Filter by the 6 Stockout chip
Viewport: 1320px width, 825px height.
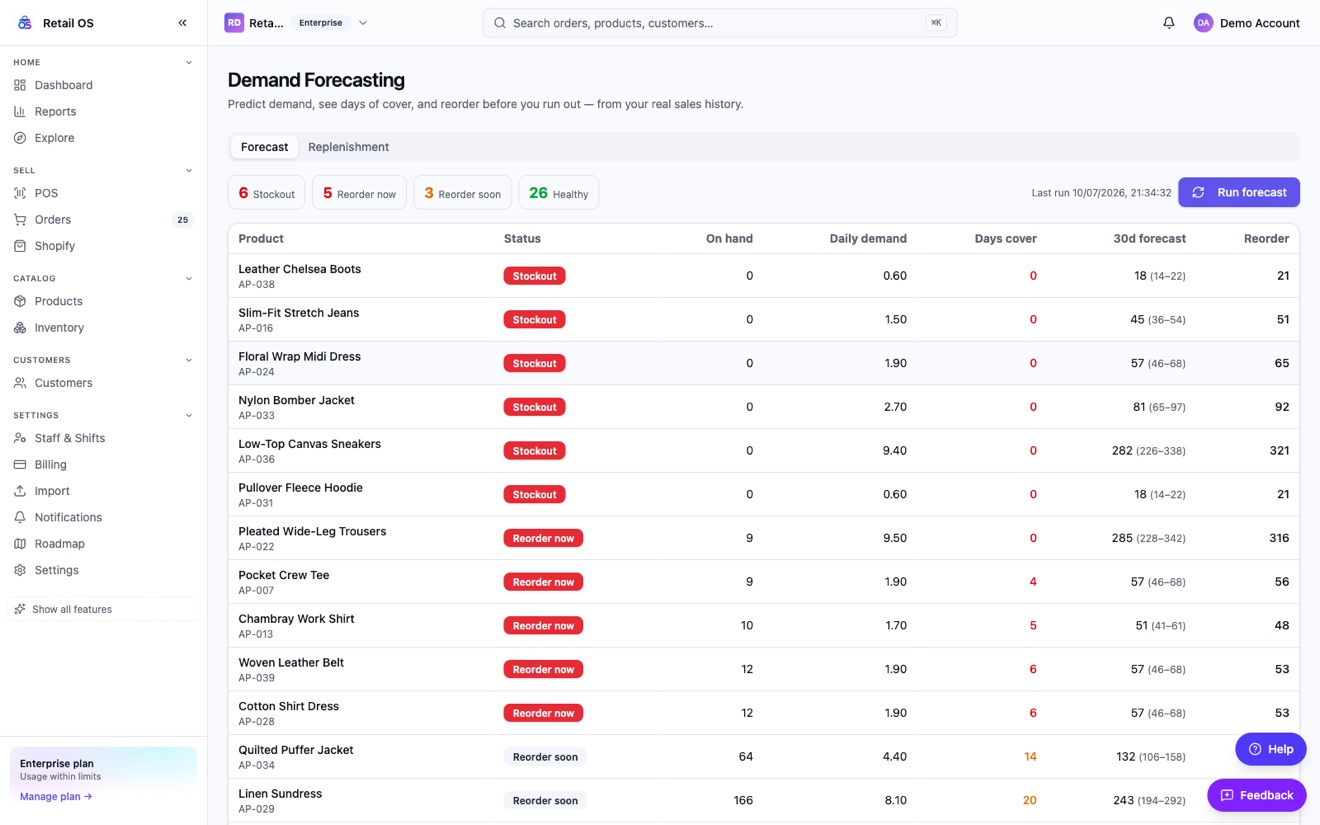click(x=266, y=193)
